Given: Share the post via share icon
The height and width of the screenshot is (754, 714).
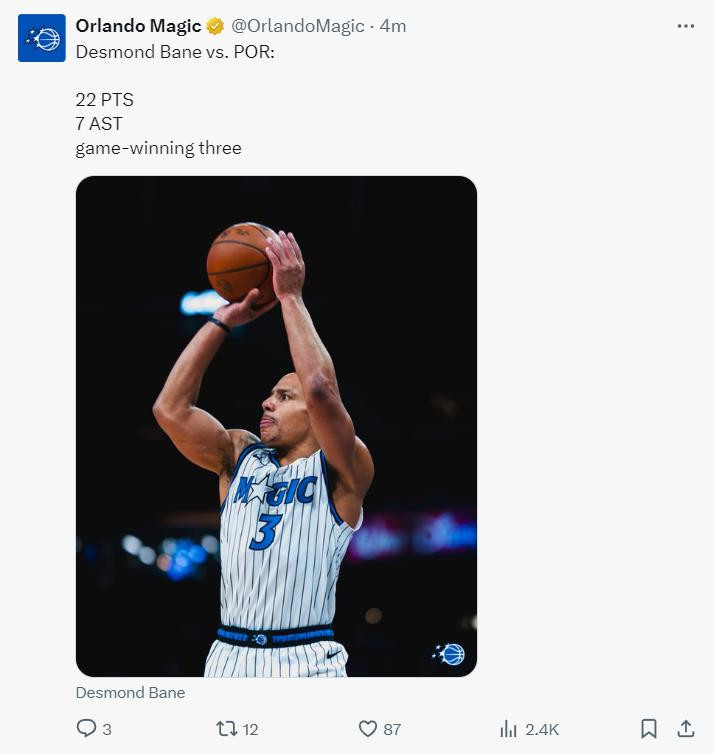Looking at the screenshot, I should pyautogui.click(x=686, y=729).
